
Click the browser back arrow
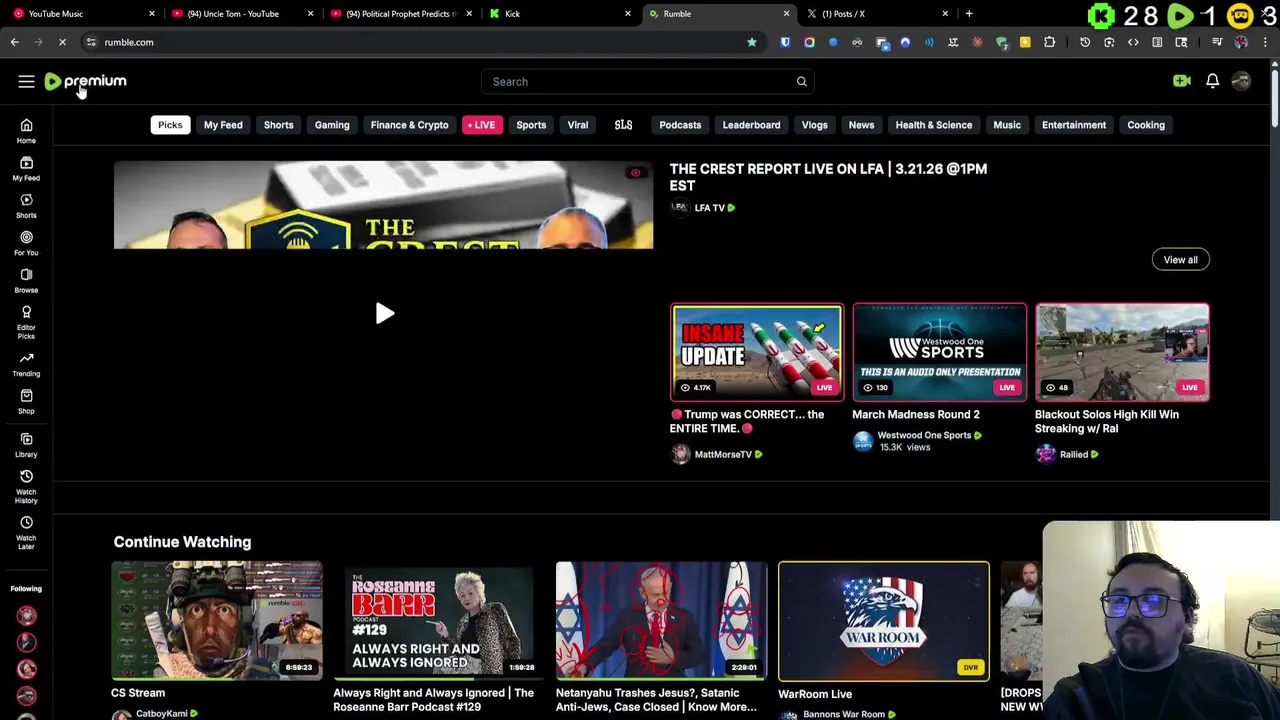(14, 42)
